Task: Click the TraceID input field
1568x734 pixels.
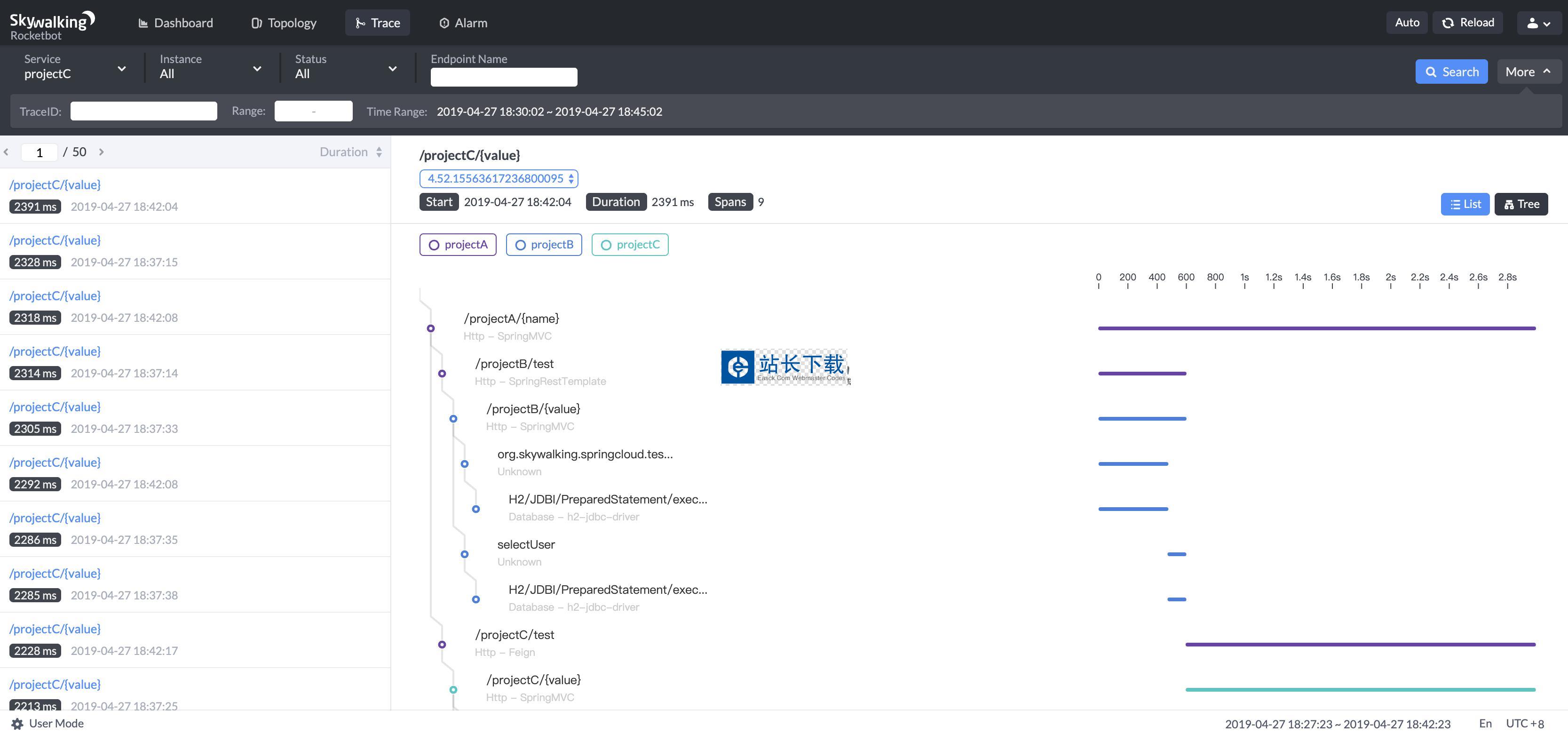Action: 143,111
